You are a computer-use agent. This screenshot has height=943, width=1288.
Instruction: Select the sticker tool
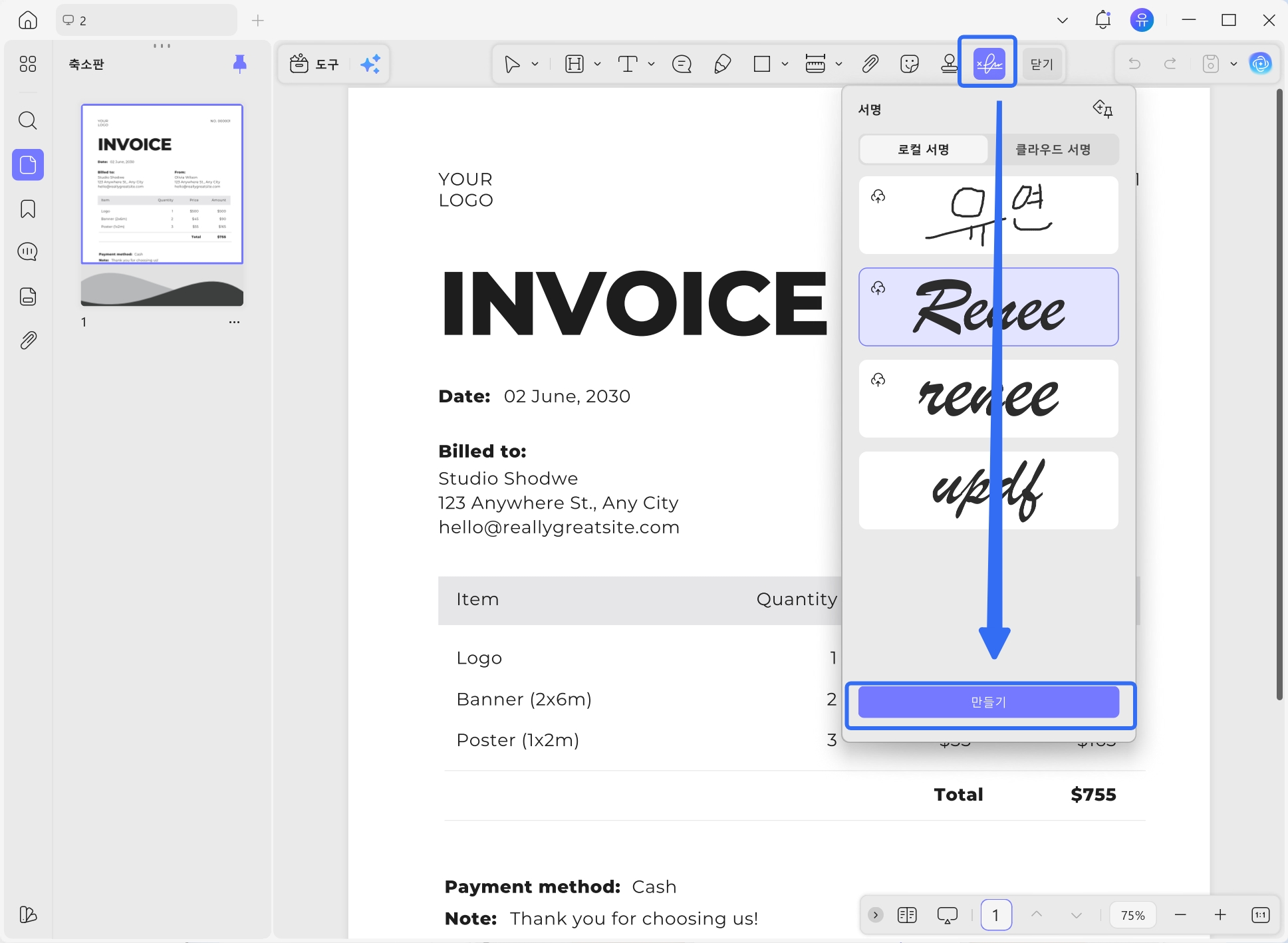909,64
